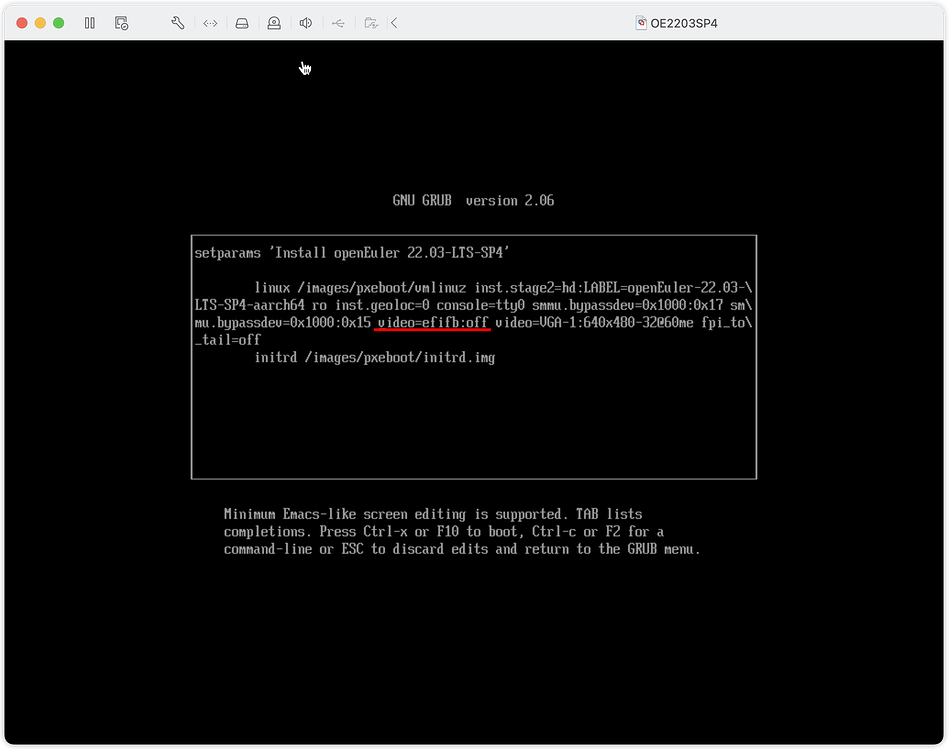The width and height of the screenshot is (949, 750).
Task: Collapse the device toolbar chevron
Action: (395, 23)
